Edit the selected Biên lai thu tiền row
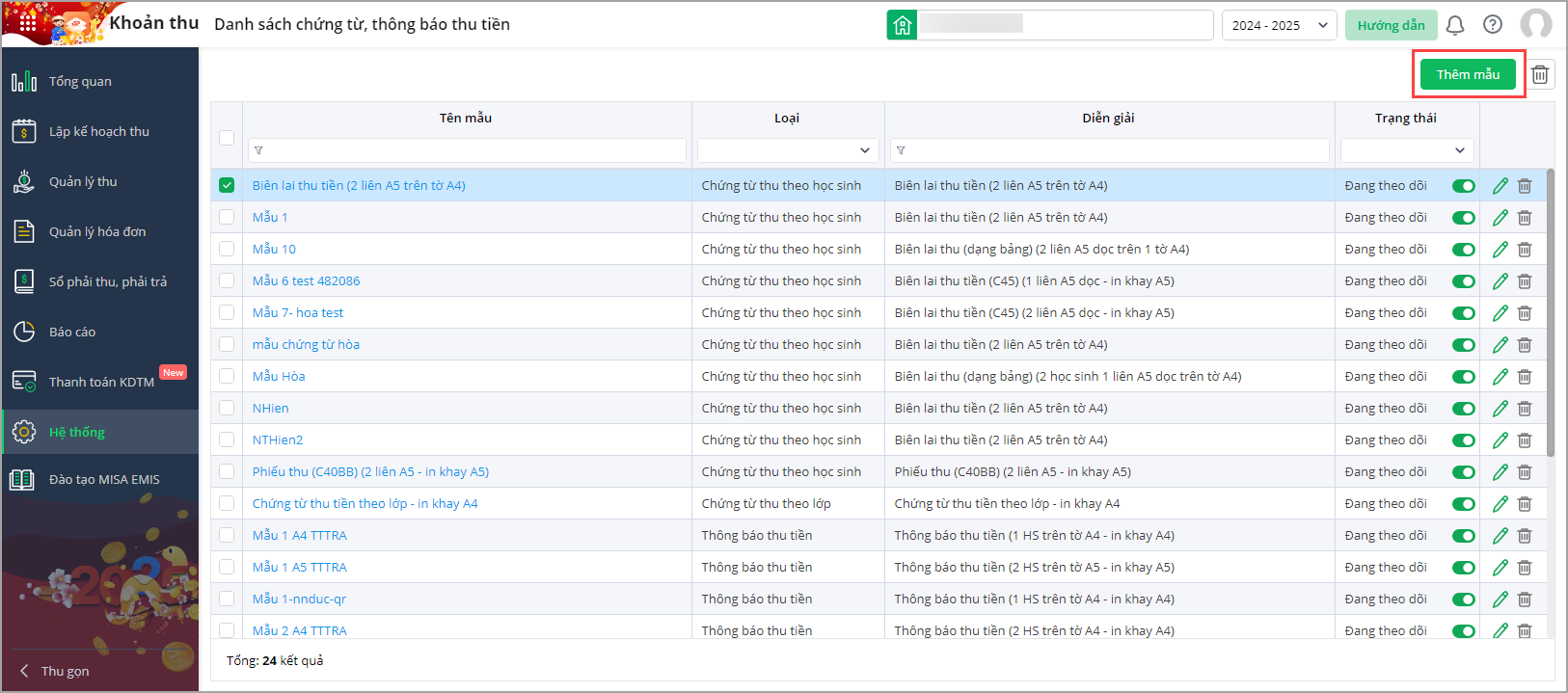Viewport: 1568px width, 693px height. tap(1500, 186)
